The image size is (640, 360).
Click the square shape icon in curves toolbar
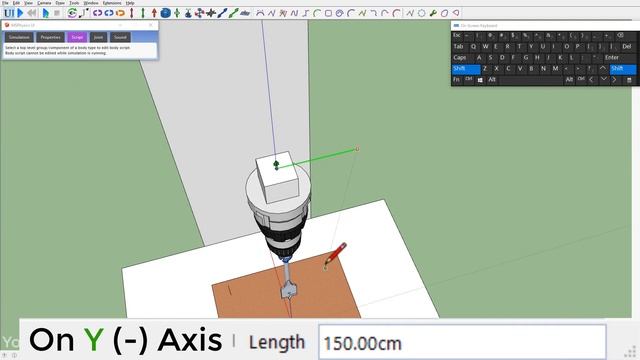(x=328, y=13)
